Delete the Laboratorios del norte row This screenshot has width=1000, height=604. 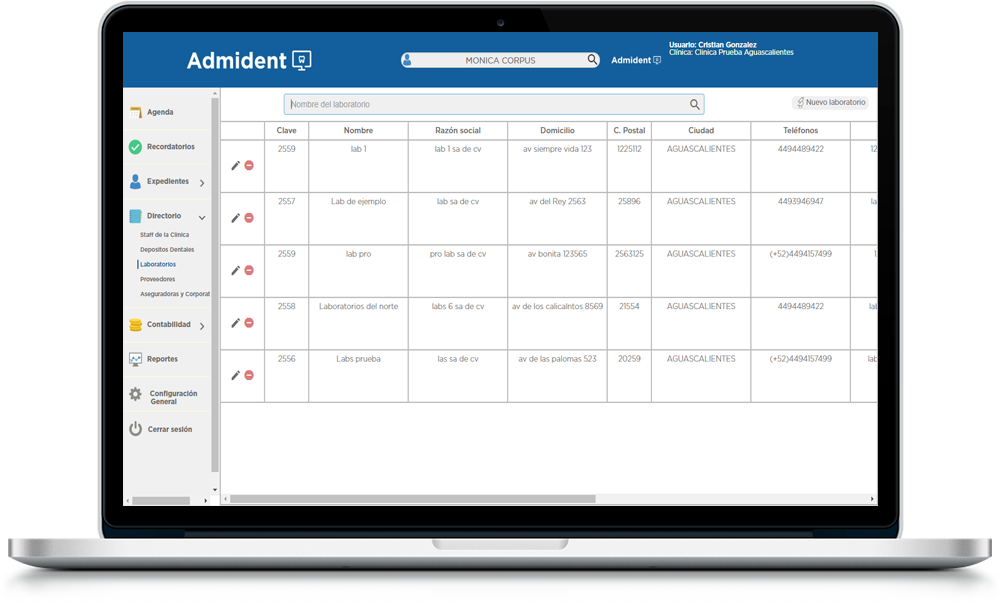249,323
